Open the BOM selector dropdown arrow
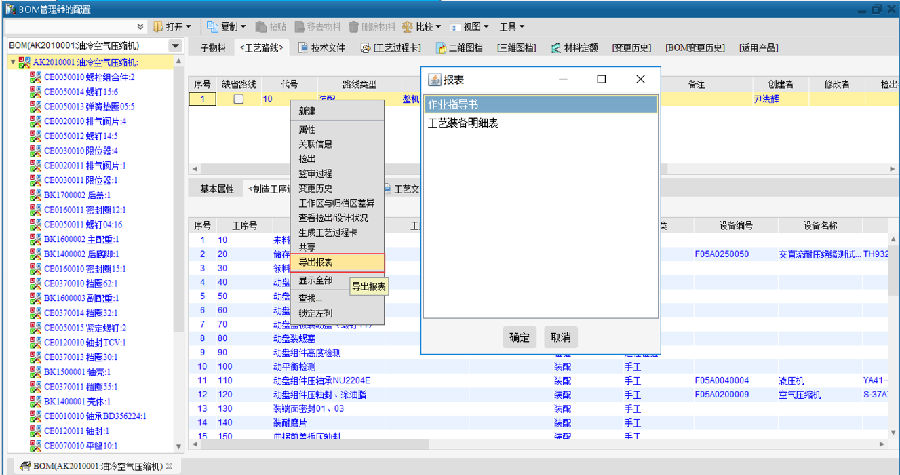900x475 pixels. pos(175,46)
